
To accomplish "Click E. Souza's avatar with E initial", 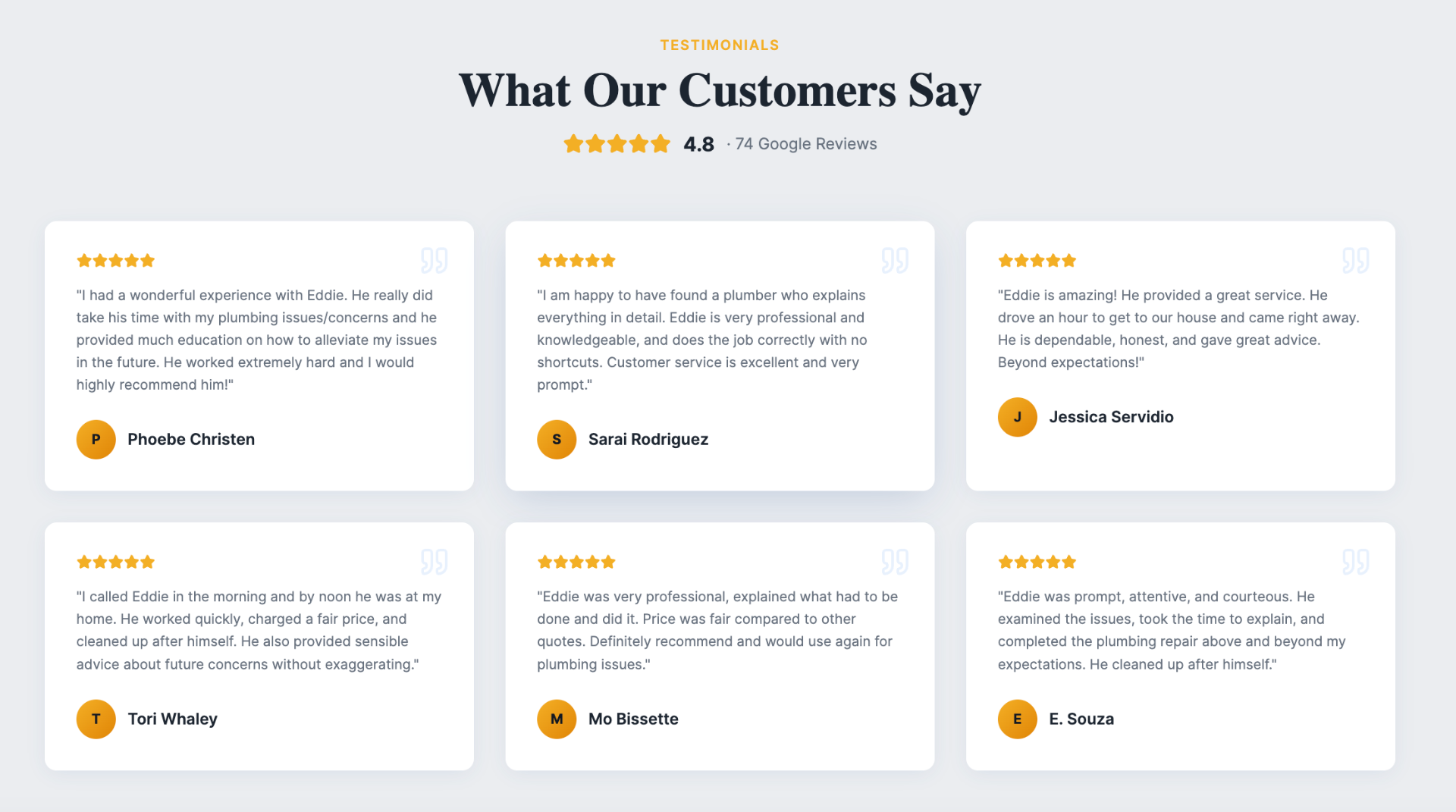I will (x=1017, y=719).
